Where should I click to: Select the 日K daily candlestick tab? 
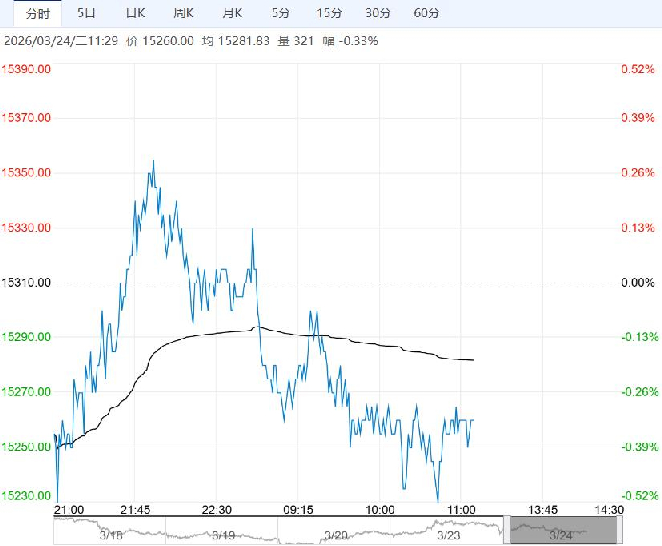[135, 13]
